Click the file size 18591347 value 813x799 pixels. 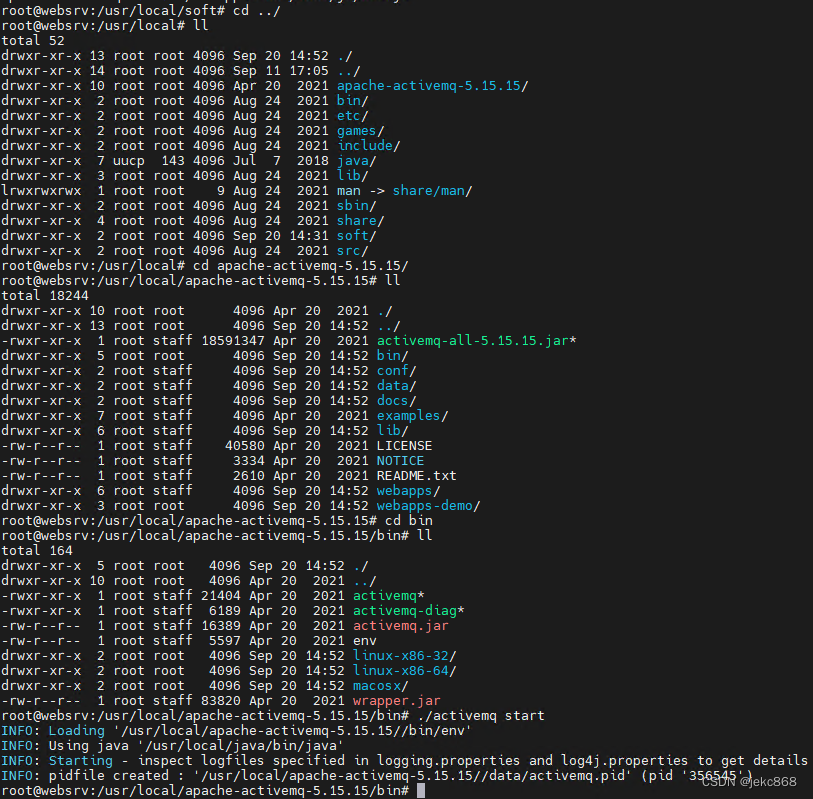[x=233, y=341]
